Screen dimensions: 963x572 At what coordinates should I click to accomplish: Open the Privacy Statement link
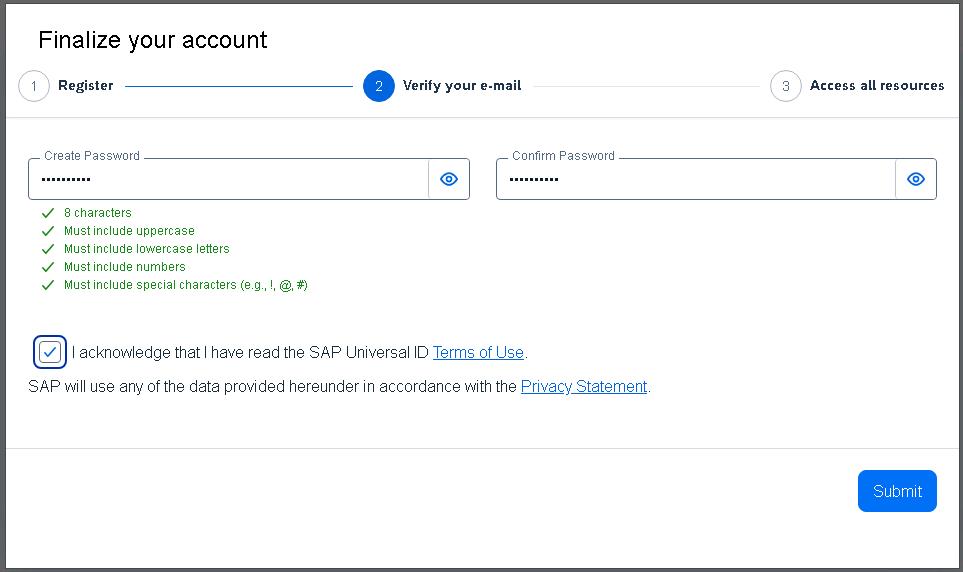[x=584, y=386]
